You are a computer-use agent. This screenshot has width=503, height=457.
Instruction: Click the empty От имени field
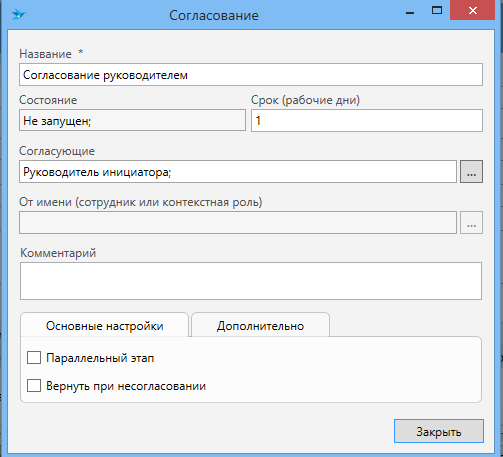(x=238, y=222)
